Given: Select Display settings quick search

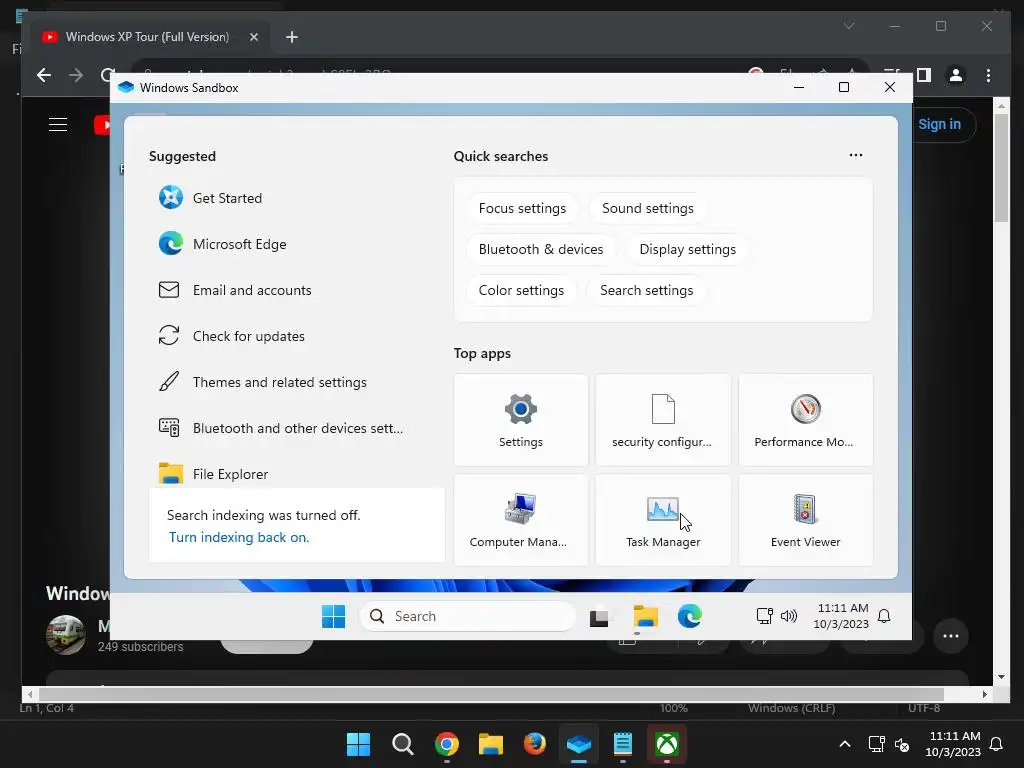Looking at the screenshot, I should [688, 249].
